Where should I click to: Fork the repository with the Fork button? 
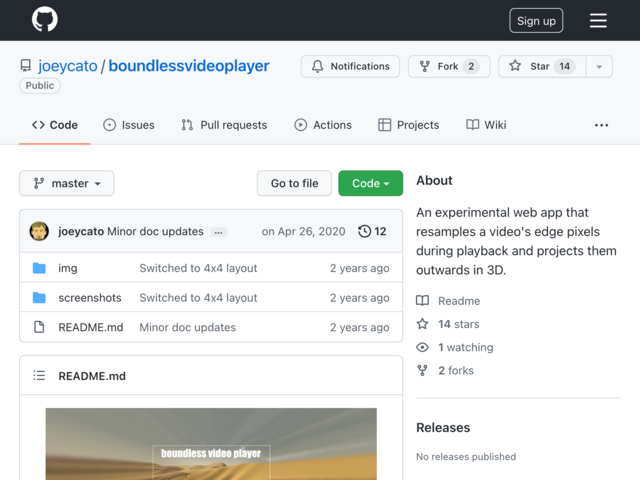pyautogui.click(x=449, y=66)
